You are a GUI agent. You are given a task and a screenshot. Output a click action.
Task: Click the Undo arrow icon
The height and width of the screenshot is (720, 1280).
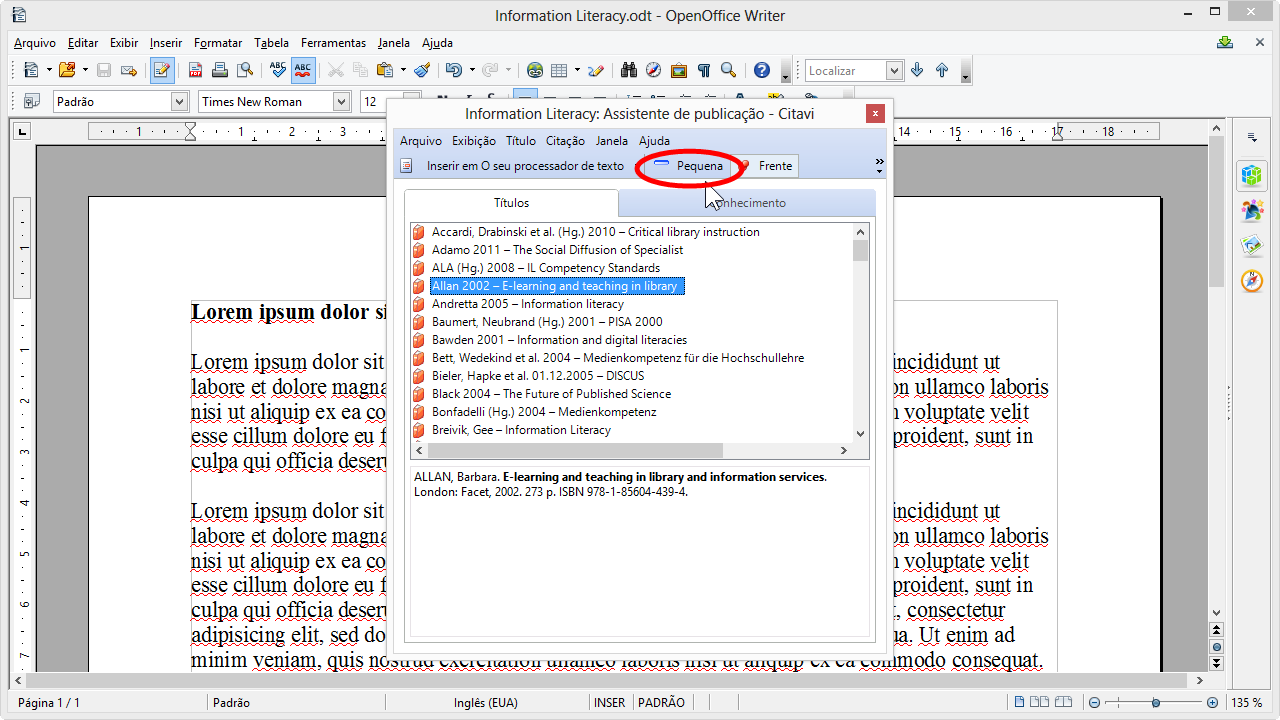coord(453,70)
